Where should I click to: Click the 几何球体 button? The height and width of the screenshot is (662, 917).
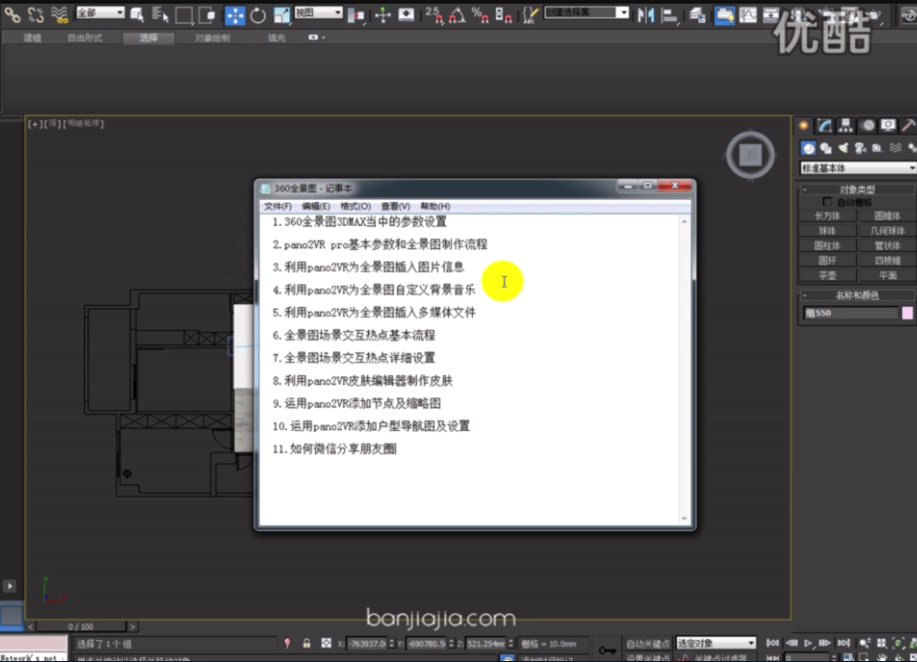887,230
